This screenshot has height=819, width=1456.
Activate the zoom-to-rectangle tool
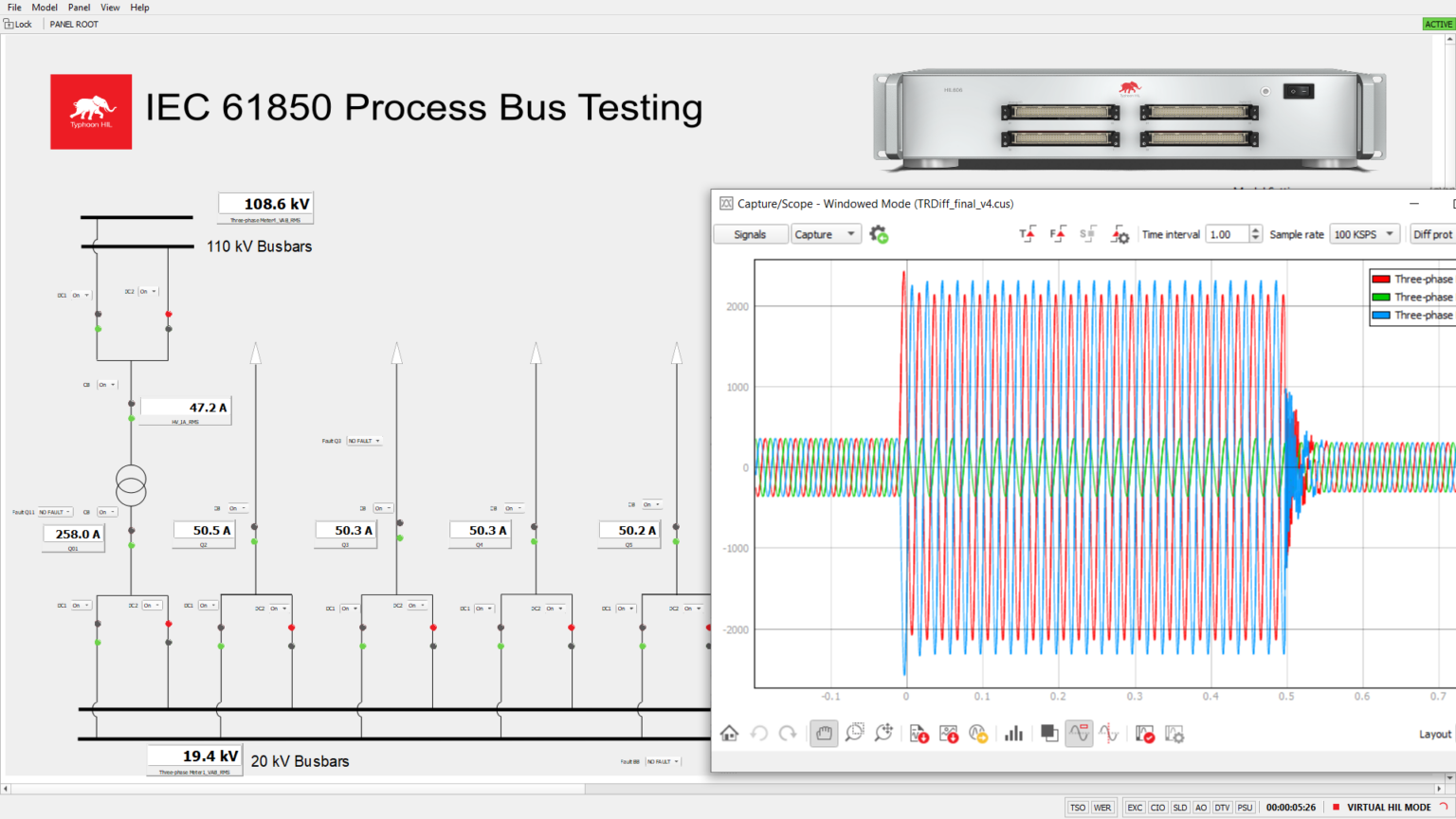854,733
